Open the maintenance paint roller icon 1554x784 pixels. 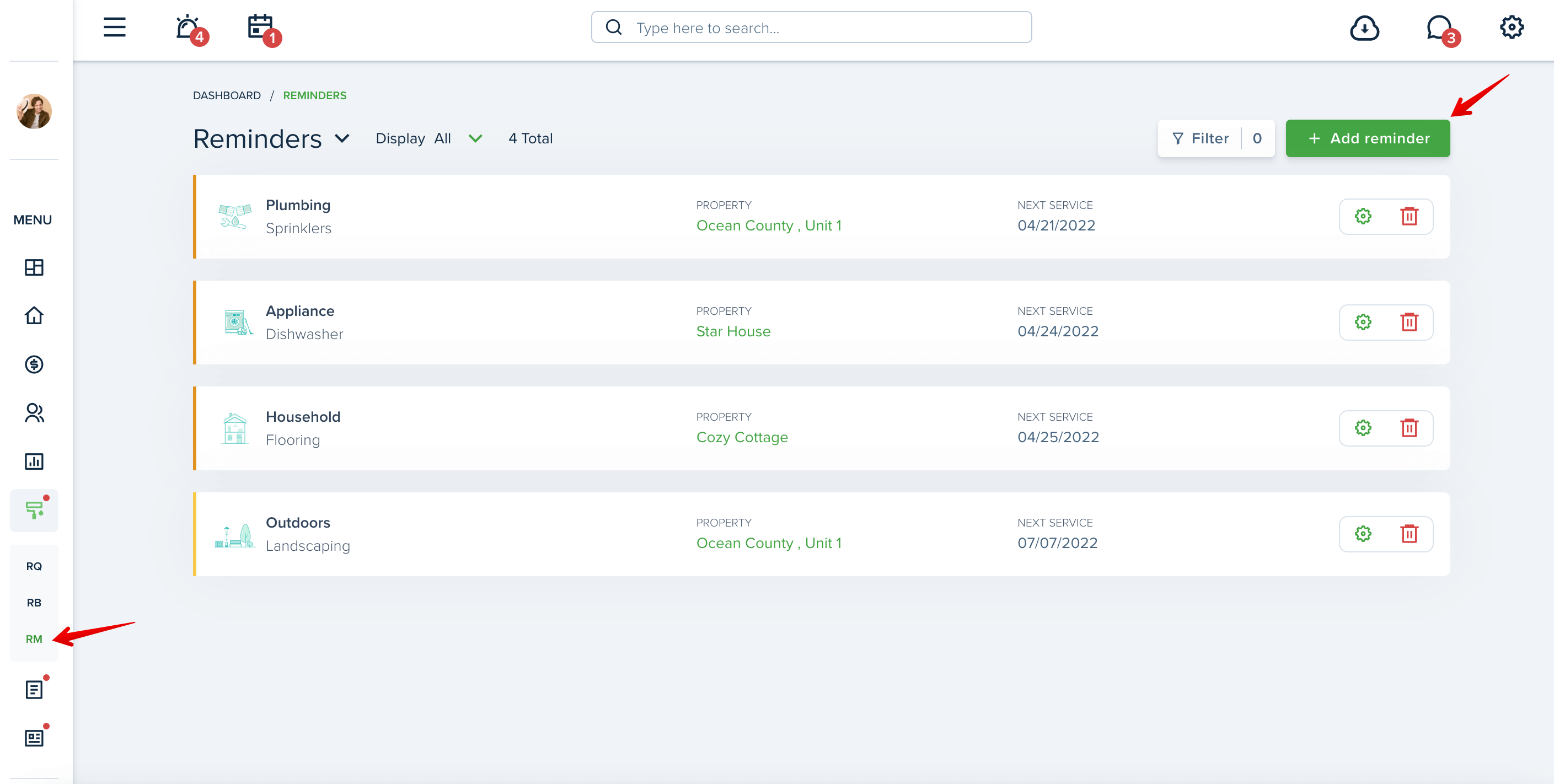tap(34, 510)
